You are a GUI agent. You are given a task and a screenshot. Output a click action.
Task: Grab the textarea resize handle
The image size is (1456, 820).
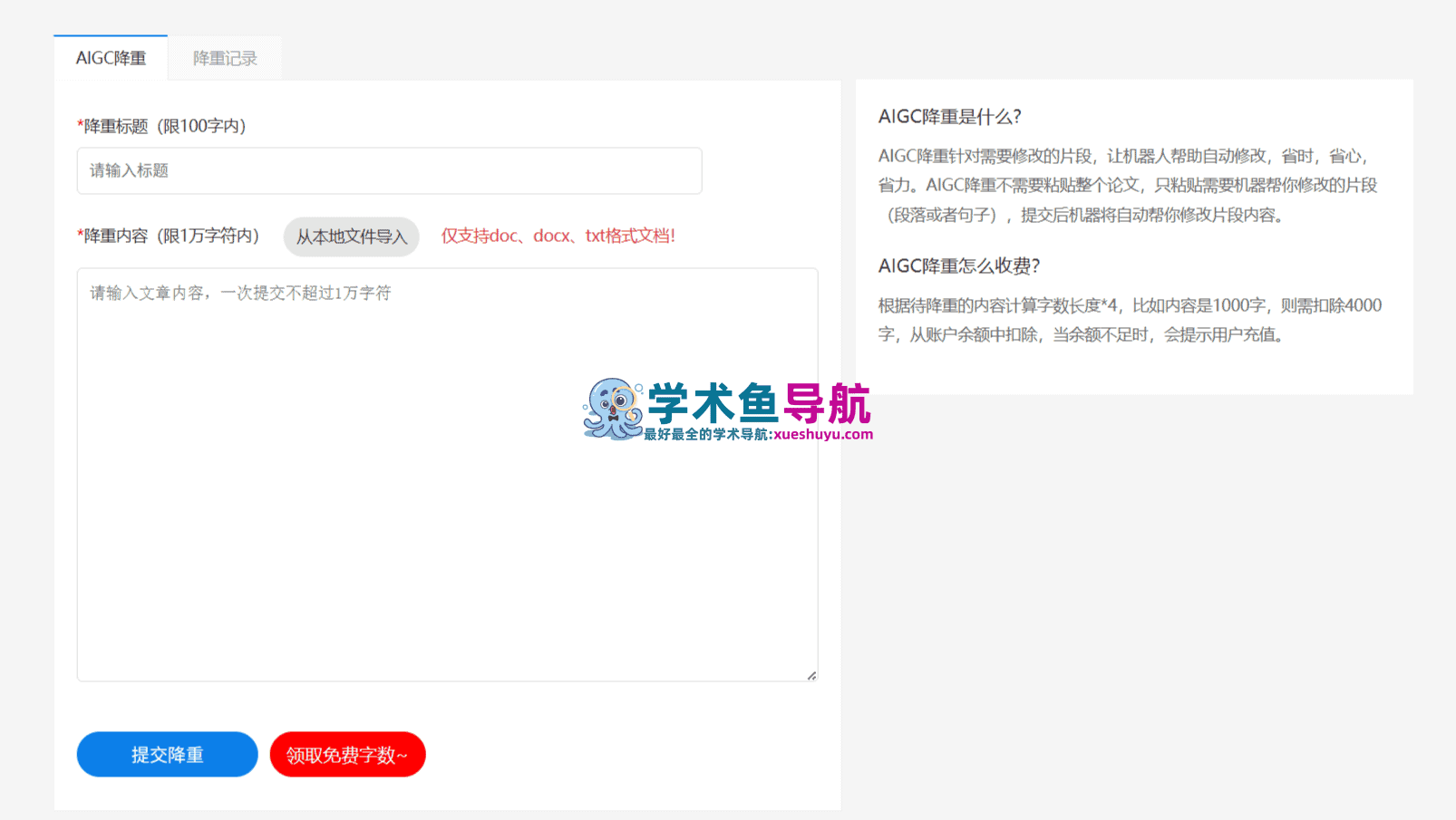point(811,675)
